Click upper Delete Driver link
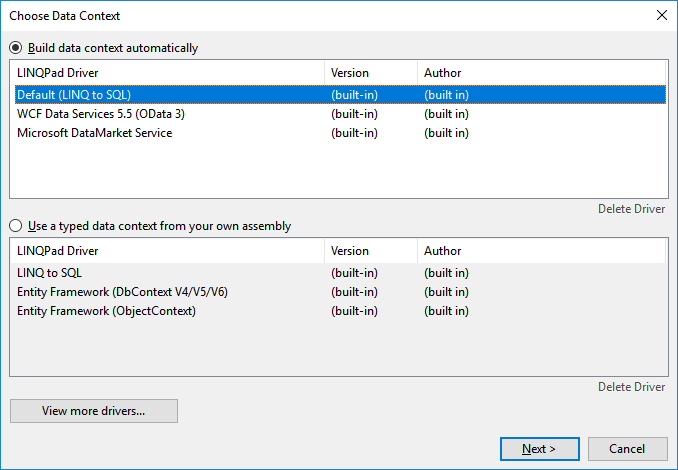This screenshot has height=470, width=678. click(x=631, y=209)
